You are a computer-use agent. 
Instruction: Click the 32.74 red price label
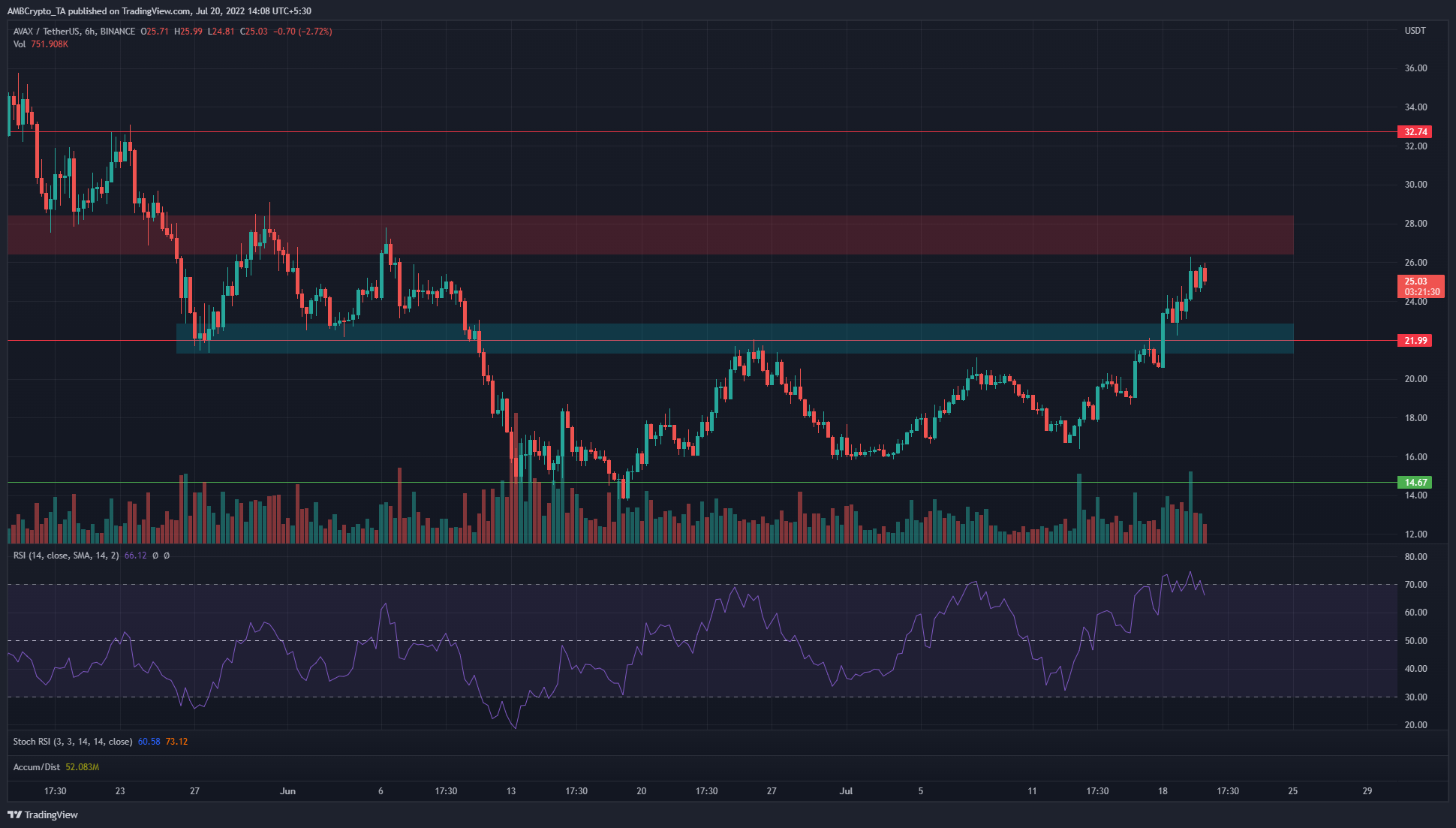click(1415, 132)
